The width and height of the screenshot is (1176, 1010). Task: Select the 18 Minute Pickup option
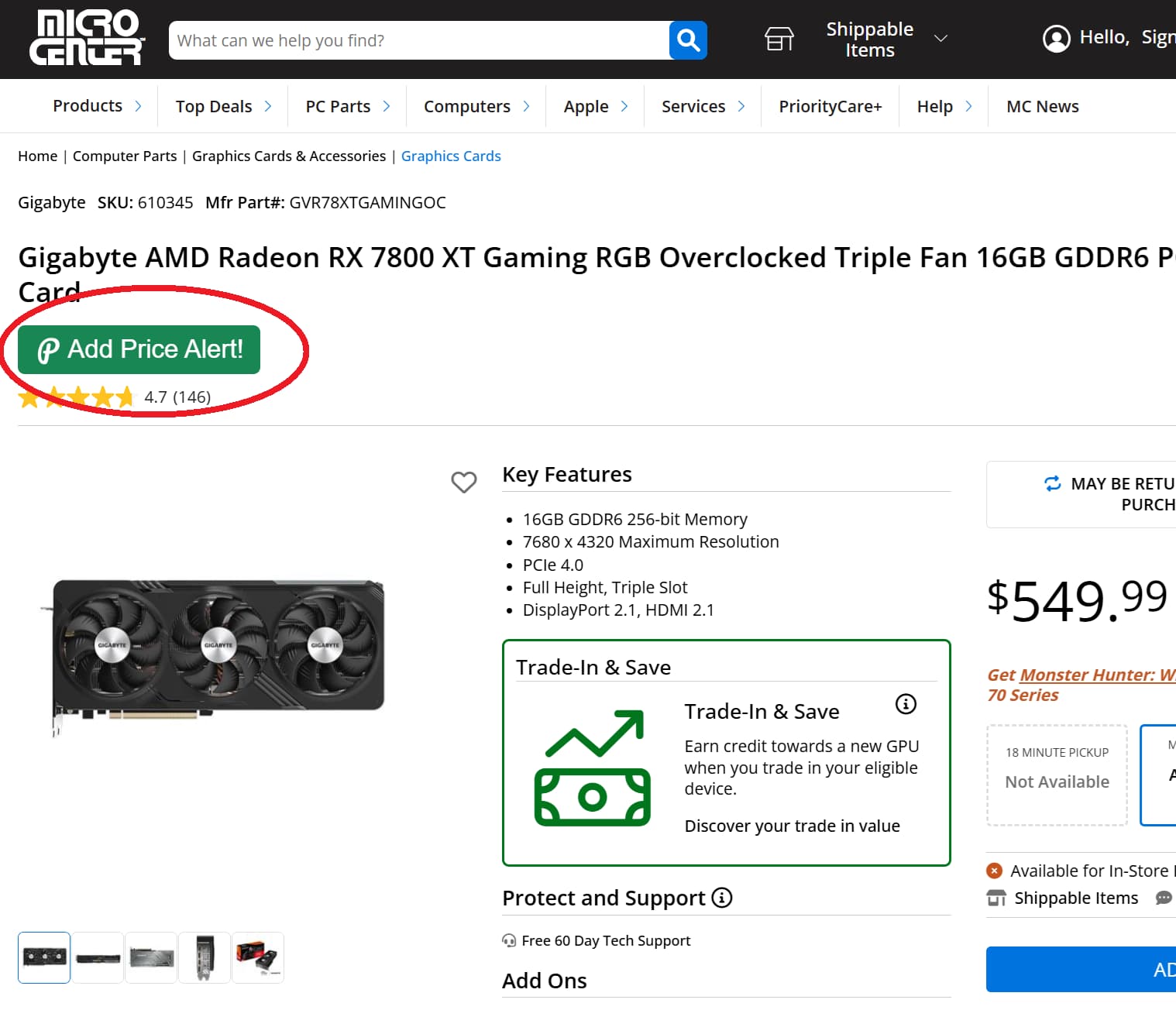[x=1057, y=775]
